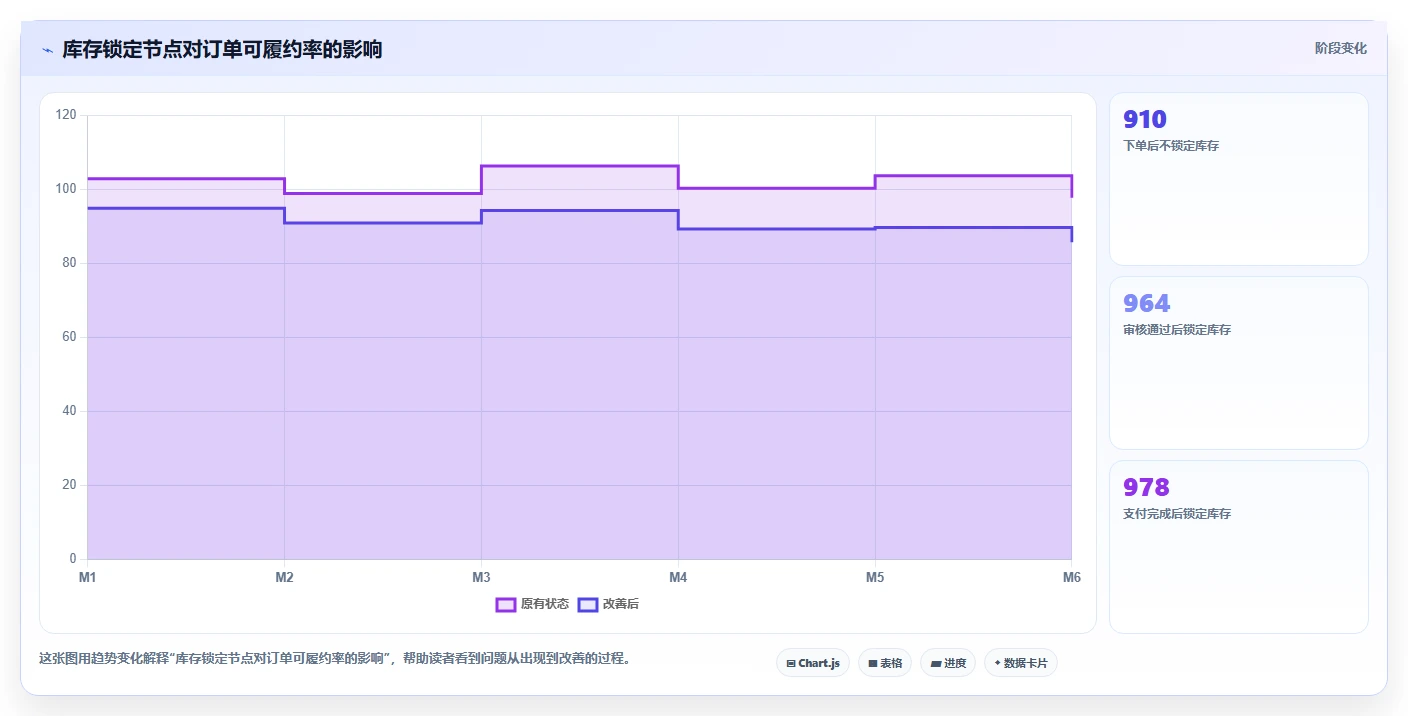Click the icon inside Chart.js chip

click(x=791, y=663)
